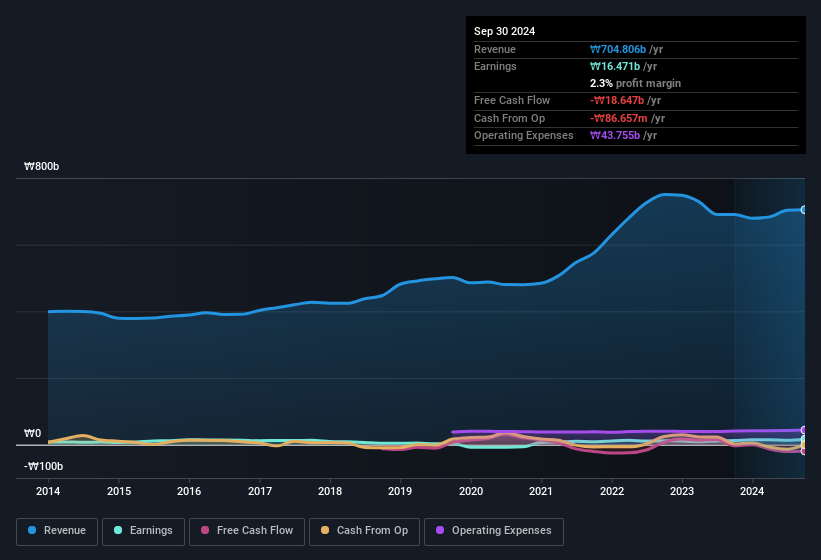Viewport: 821px width, 560px height.
Task: Click the Operating Expenses label in tooltip
Action: click(524, 135)
